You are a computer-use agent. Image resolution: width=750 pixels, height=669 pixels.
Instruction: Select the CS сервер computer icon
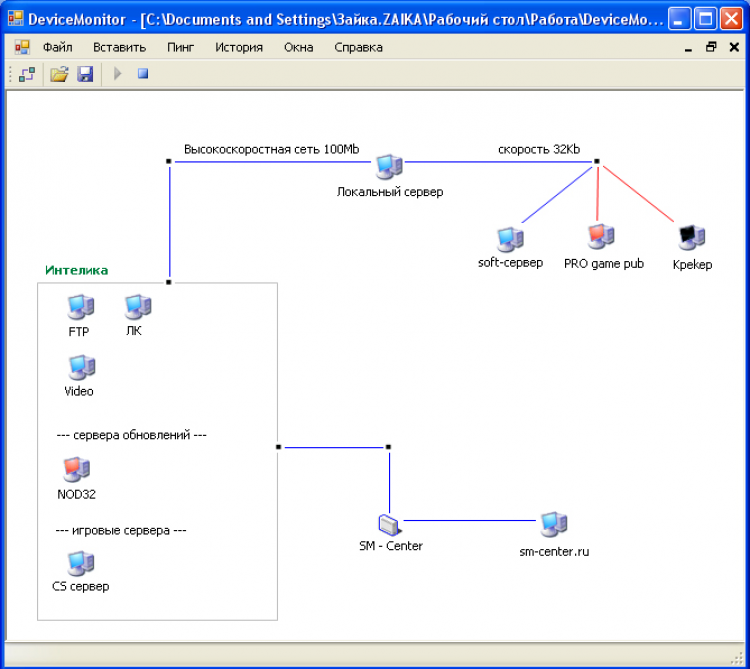coord(80,563)
